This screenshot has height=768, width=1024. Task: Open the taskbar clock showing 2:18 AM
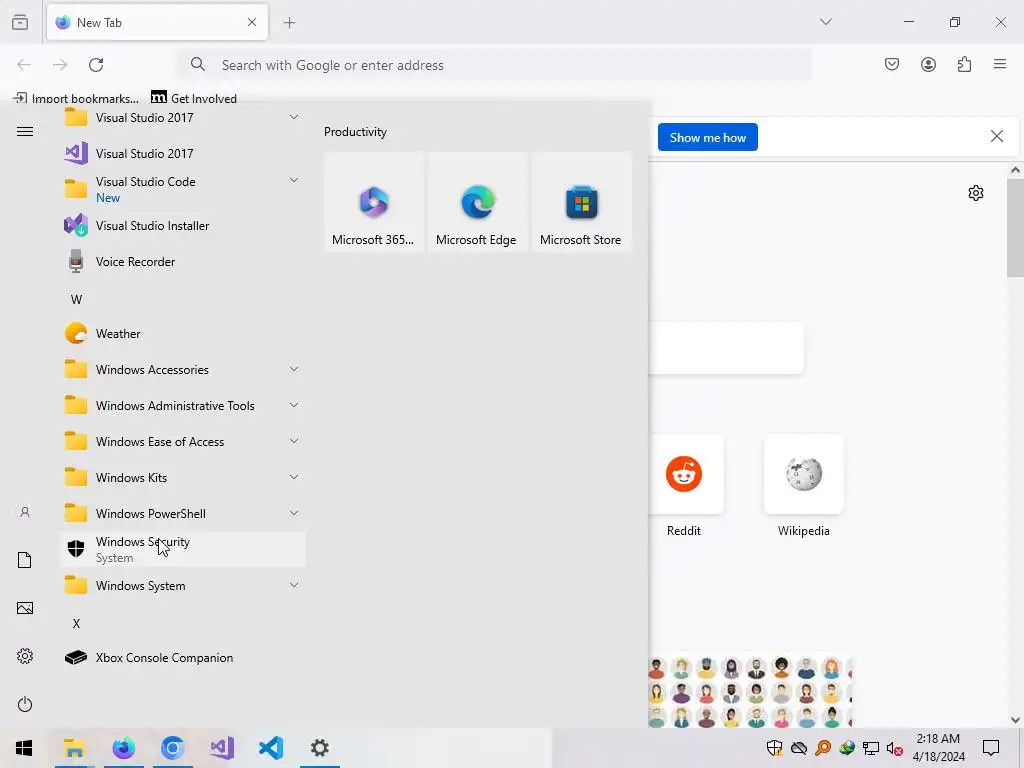(938, 748)
